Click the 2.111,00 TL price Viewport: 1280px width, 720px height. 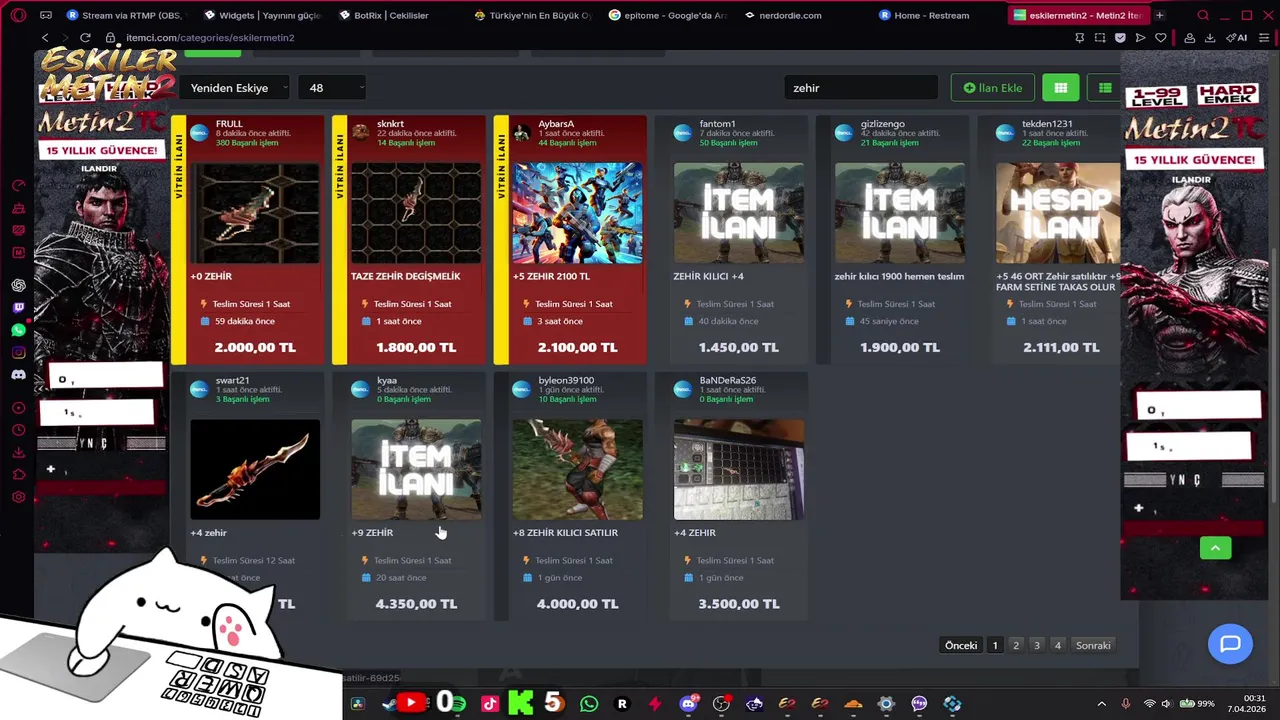[x=1061, y=347]
